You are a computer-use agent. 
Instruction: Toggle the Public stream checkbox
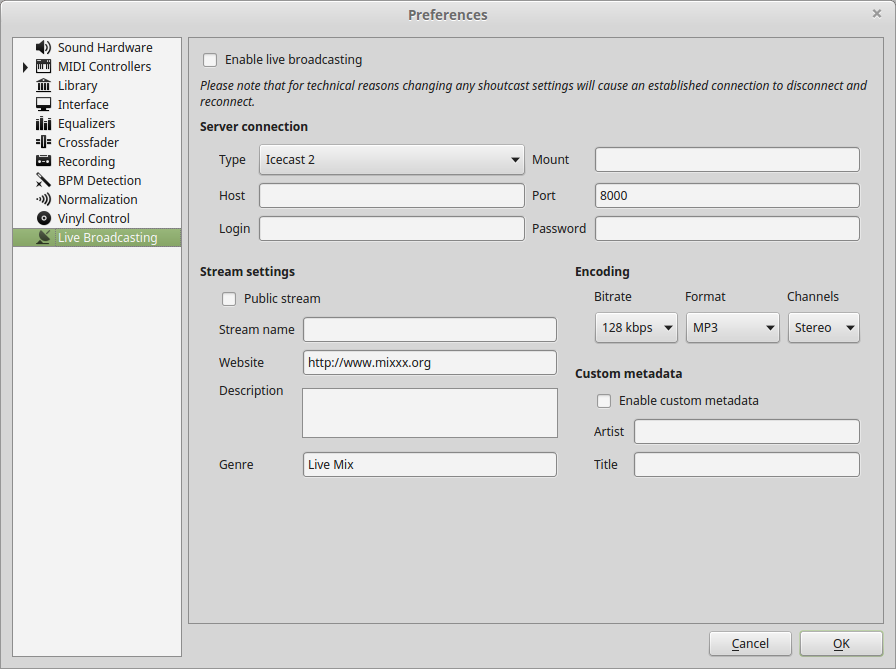(229, 299)
